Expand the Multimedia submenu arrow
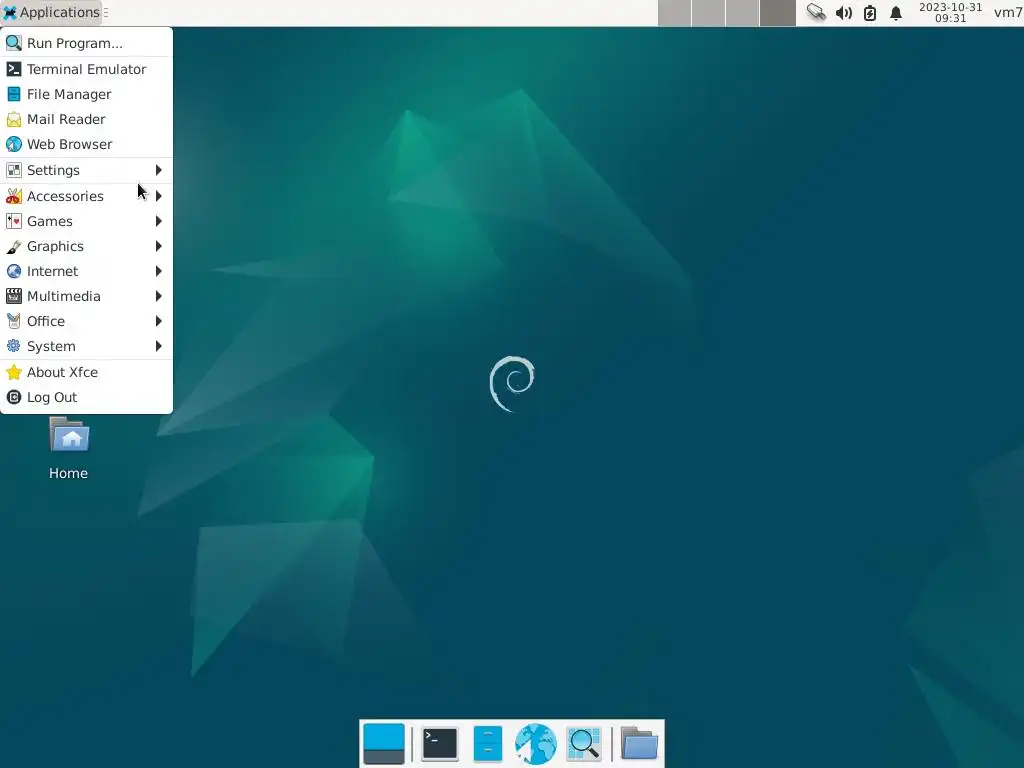Image resolution: width=1024 pixels, height=768 pixels. click(x=159, y=296)
